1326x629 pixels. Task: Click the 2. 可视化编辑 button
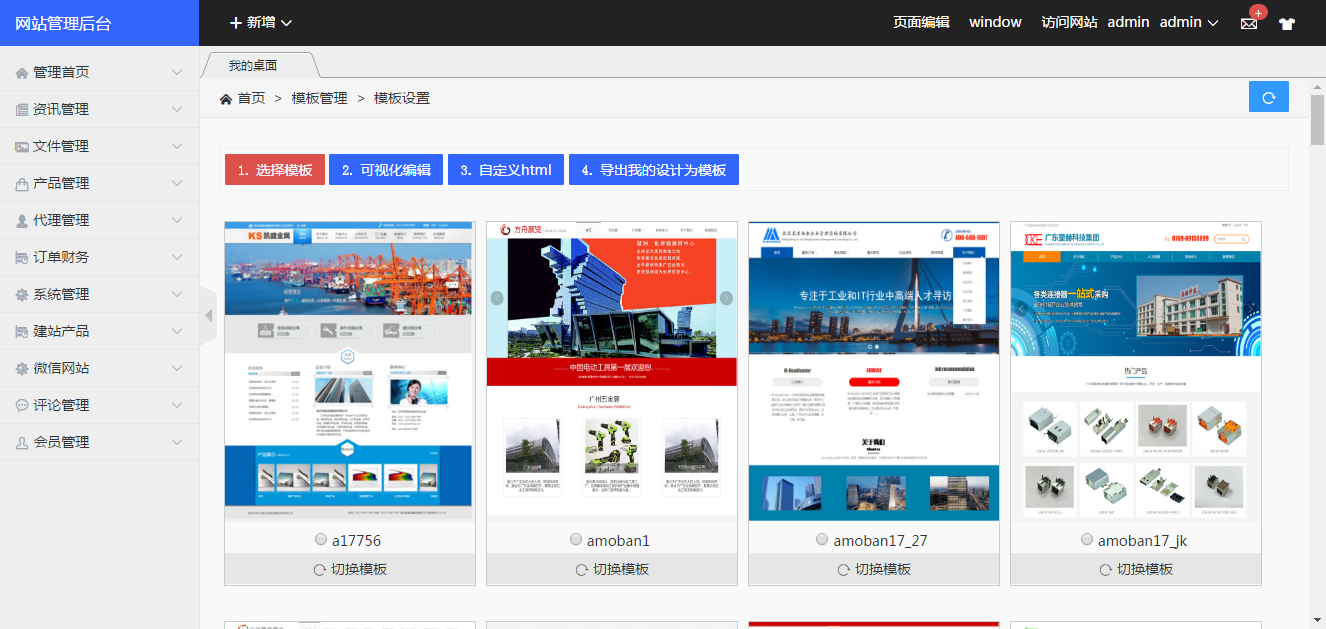(x=385, y=170)
